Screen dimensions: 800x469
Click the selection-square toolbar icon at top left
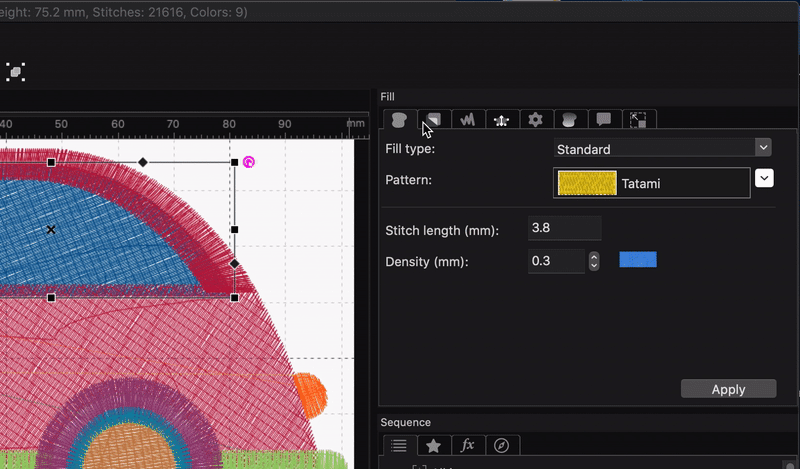coord(15,72)
